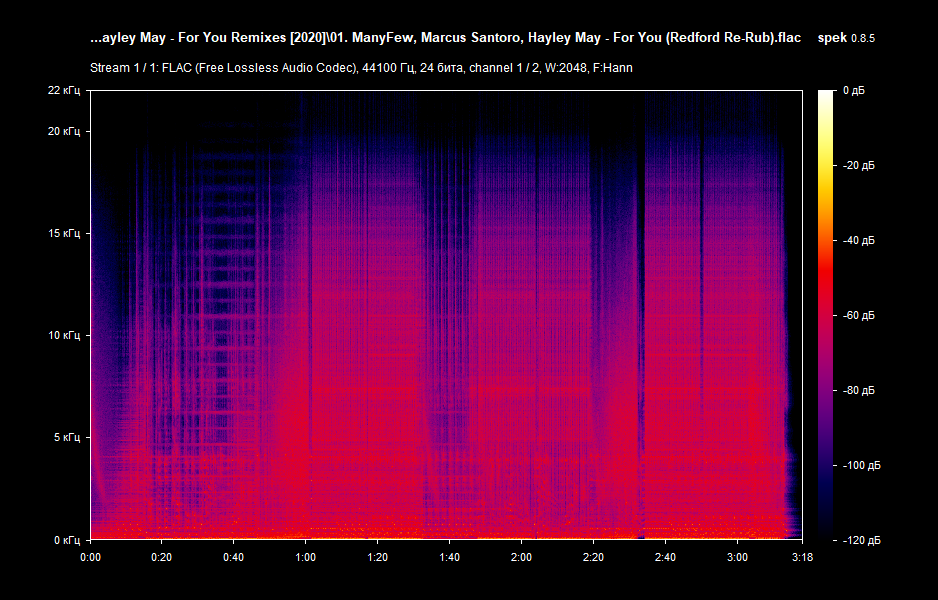Select the FLAC filename in the title bar
938x600 pixels.
[x=445, y=37]
